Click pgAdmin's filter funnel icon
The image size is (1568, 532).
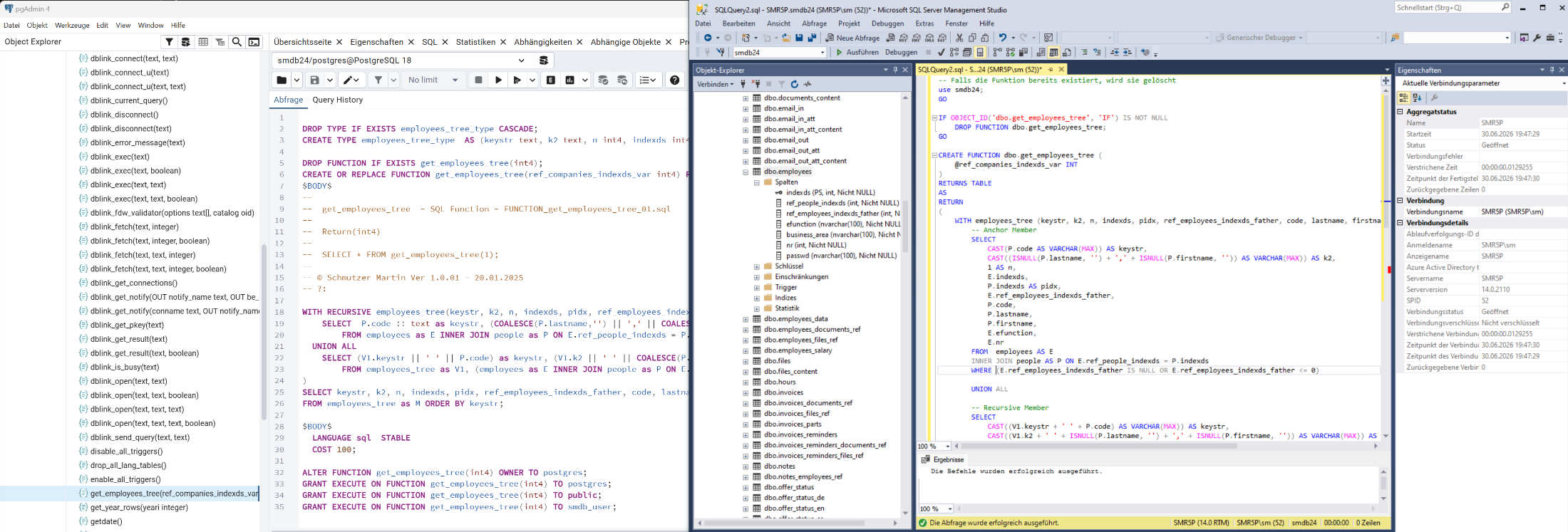378,80
